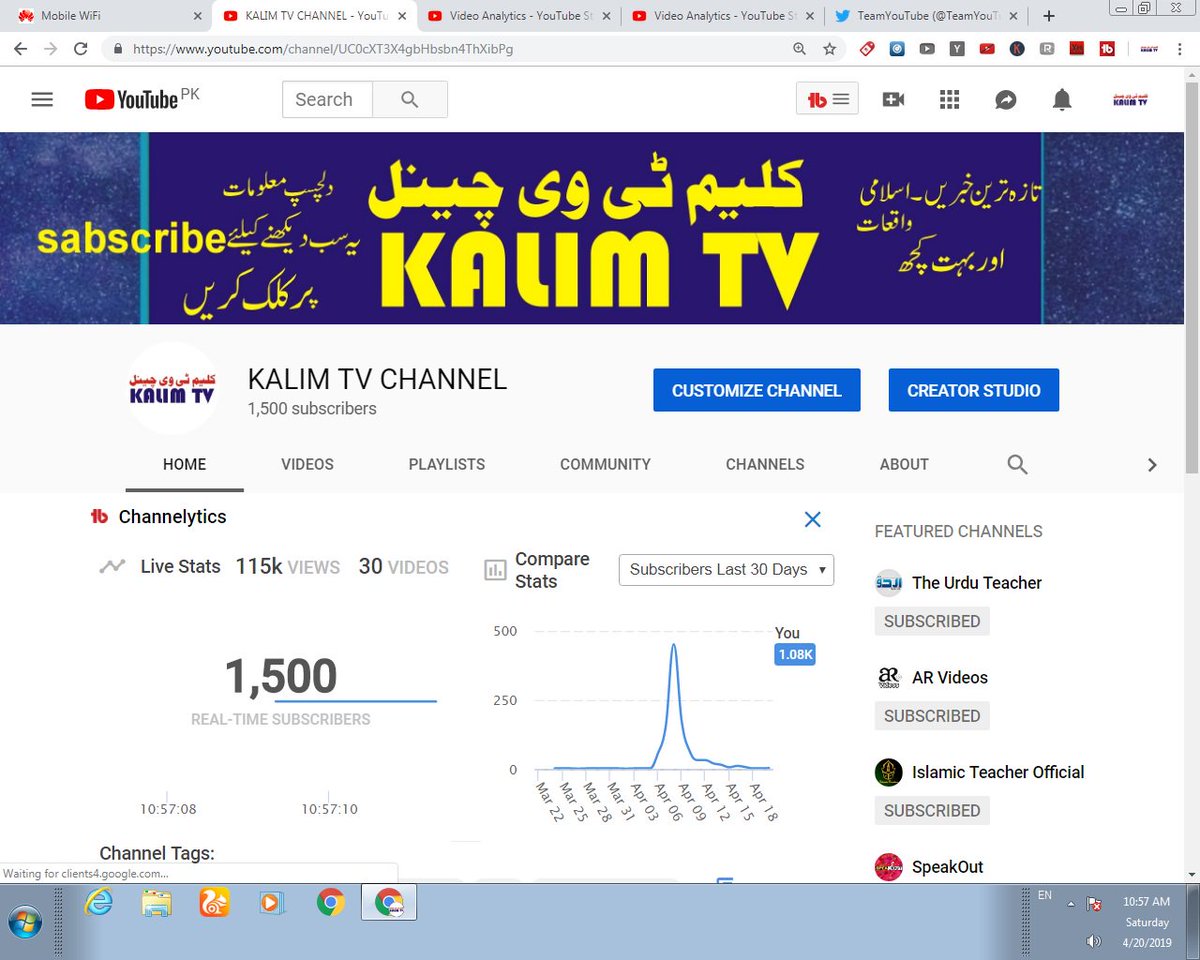Click the search magnifier button
Image resolution: width=1200 pixels, height=960 pixels.
[409, 100]
